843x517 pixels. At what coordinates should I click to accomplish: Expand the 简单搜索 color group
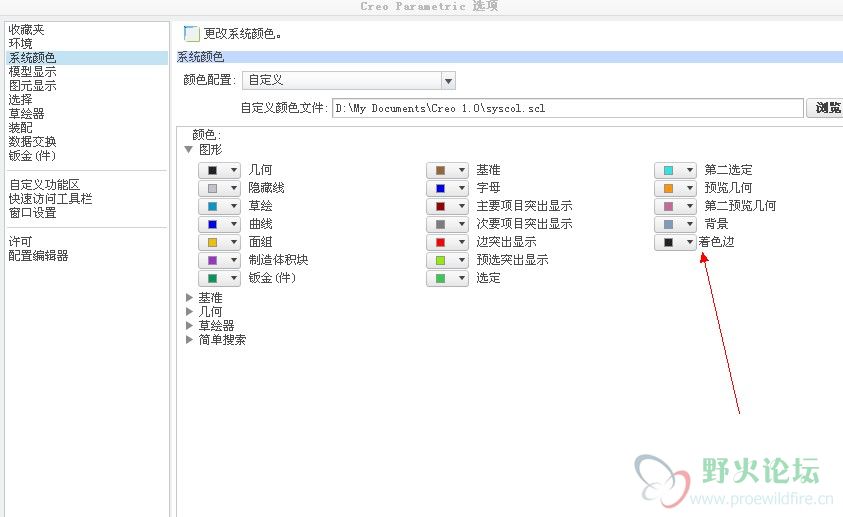(x=189, y=339)
